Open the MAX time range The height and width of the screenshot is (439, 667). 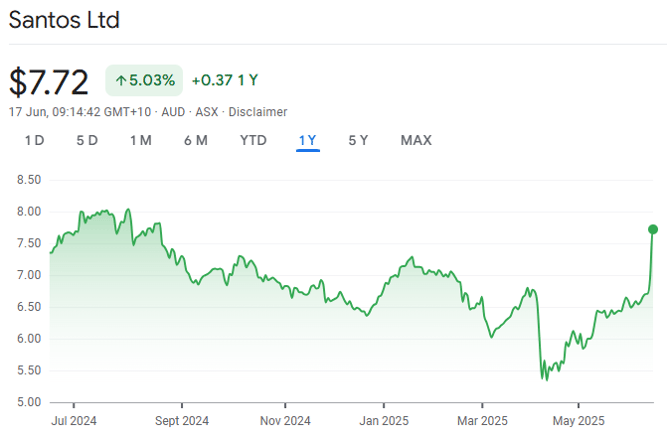coord(416,140)
